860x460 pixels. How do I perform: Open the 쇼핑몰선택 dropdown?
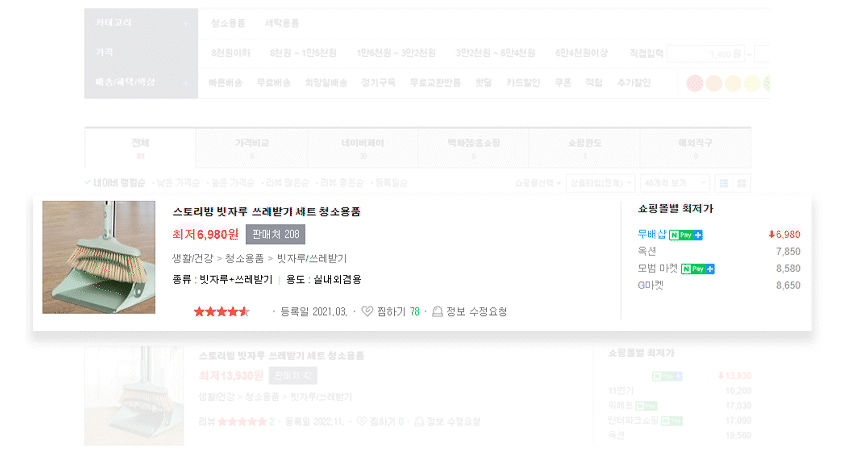point(538,183)
